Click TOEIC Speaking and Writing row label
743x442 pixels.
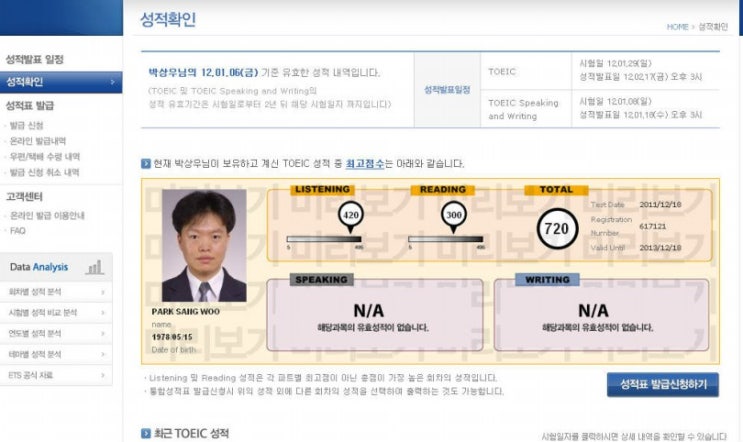click(523, 109)
